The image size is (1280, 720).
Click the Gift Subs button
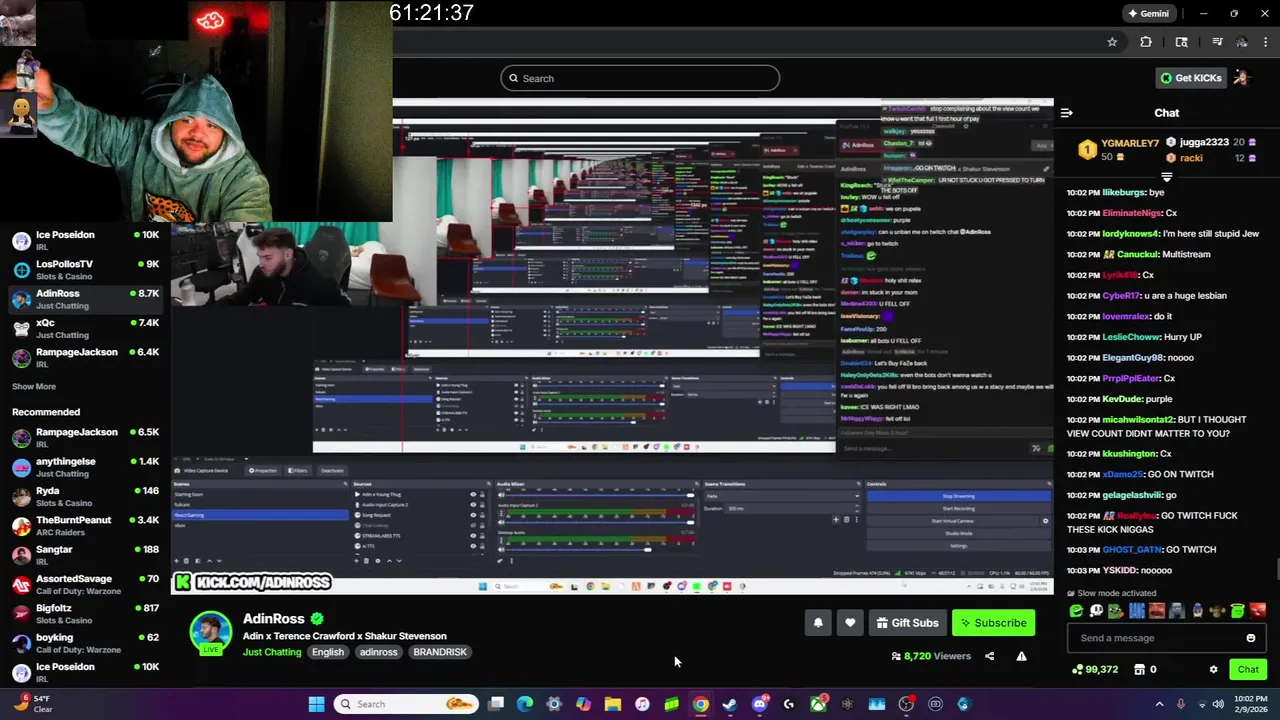tap(907, 623)
